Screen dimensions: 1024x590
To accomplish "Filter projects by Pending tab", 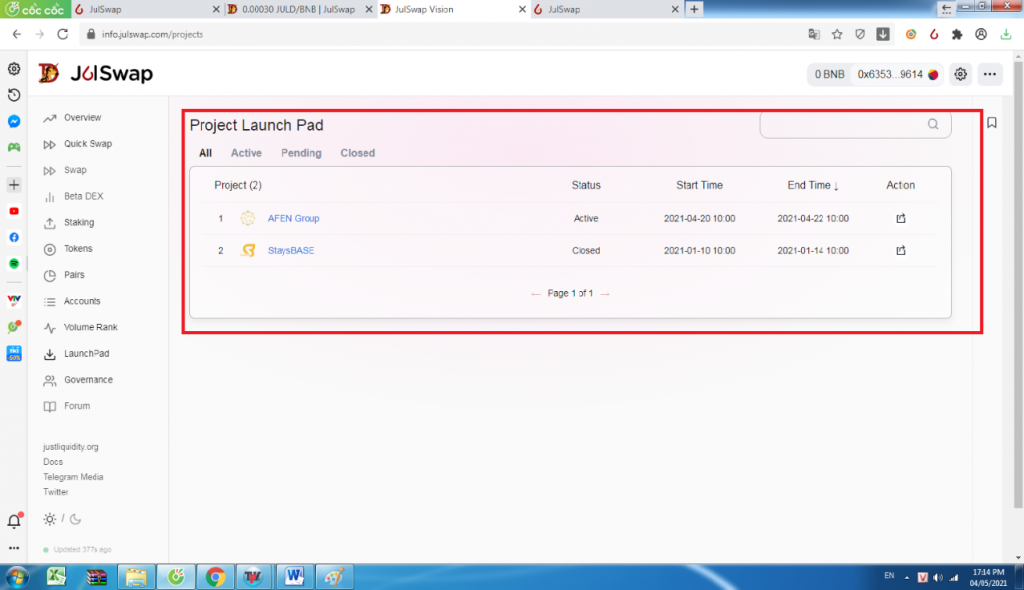I will pos(301,153).
